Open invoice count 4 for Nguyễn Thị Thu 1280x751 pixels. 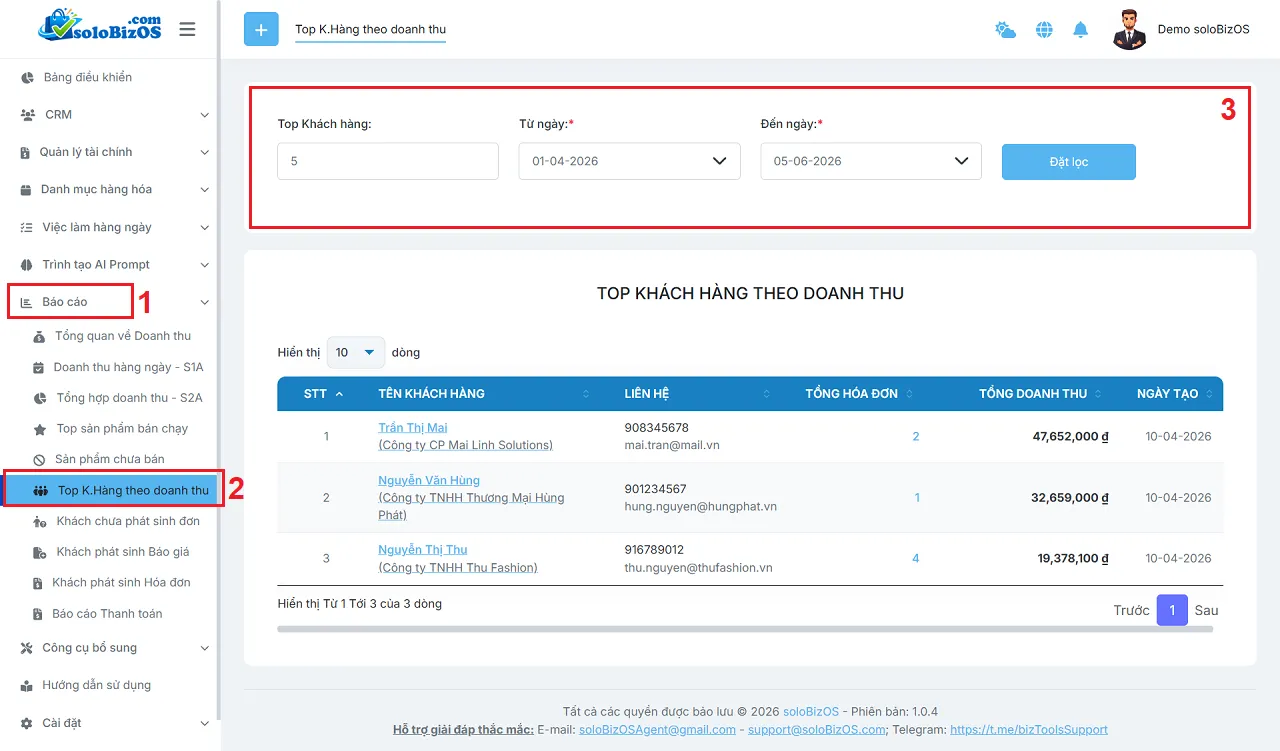pyautogui.click(x=915, y=558)
